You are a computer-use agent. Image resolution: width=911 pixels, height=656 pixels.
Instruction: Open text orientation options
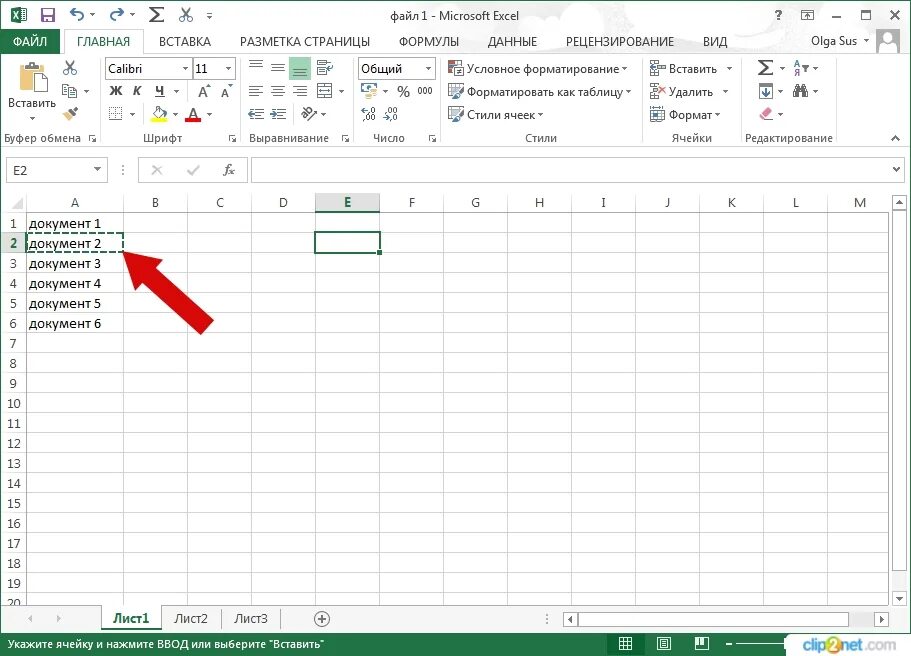tap(309, 114)
